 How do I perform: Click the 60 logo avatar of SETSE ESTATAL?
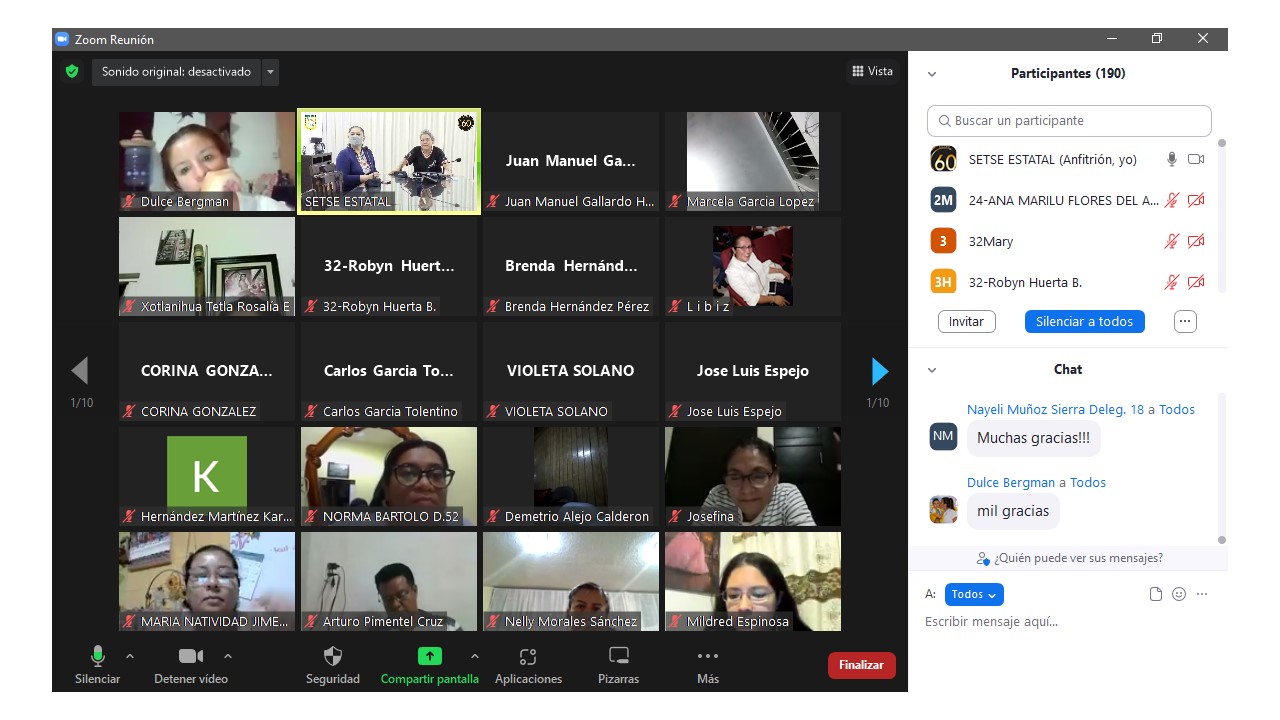(x=943, y=159)
